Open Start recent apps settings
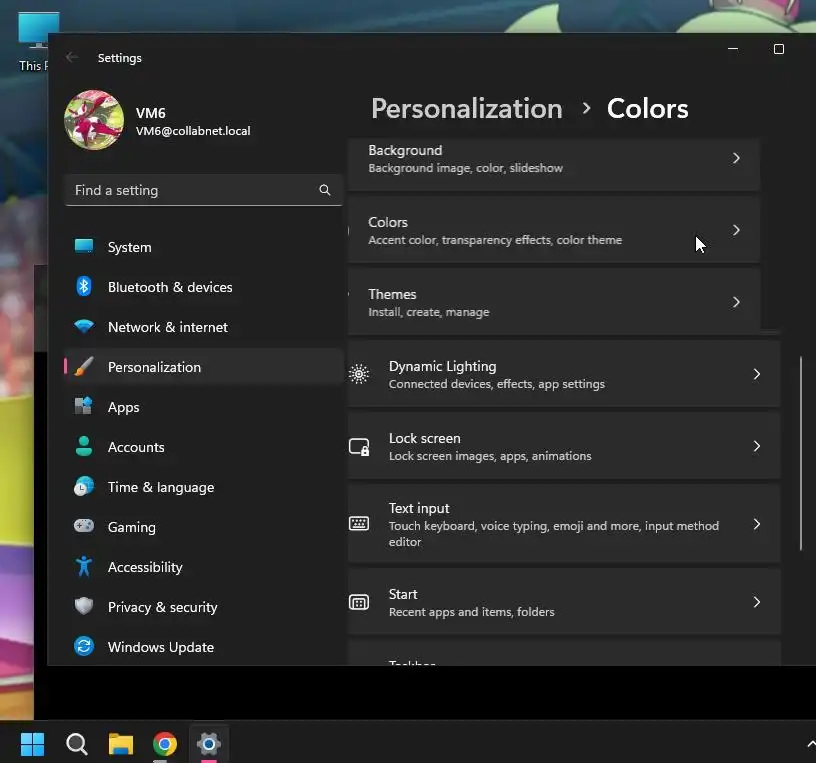 click(x=564, y=602)
